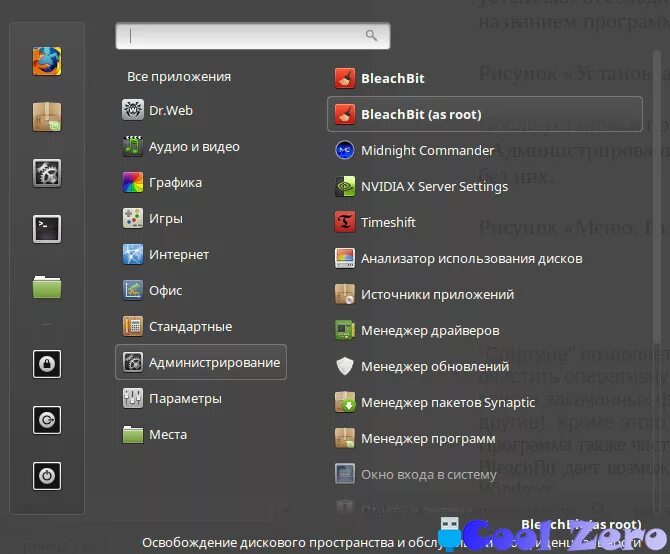This screenshot has width=670, height=554.
Task: Open System Settings gear icon in sidebar
Action: click(47, 173)
